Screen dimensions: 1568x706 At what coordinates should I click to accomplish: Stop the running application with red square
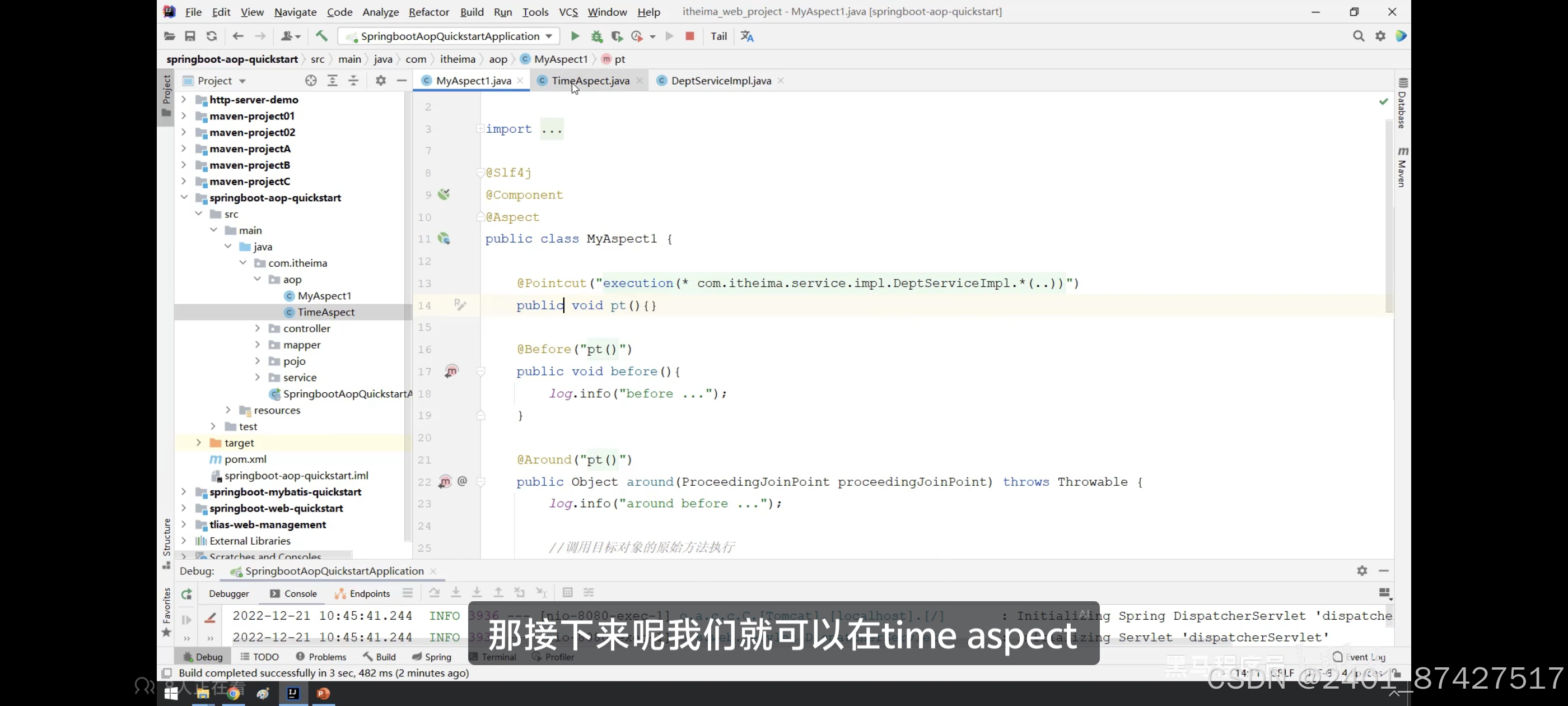[690, 36]
